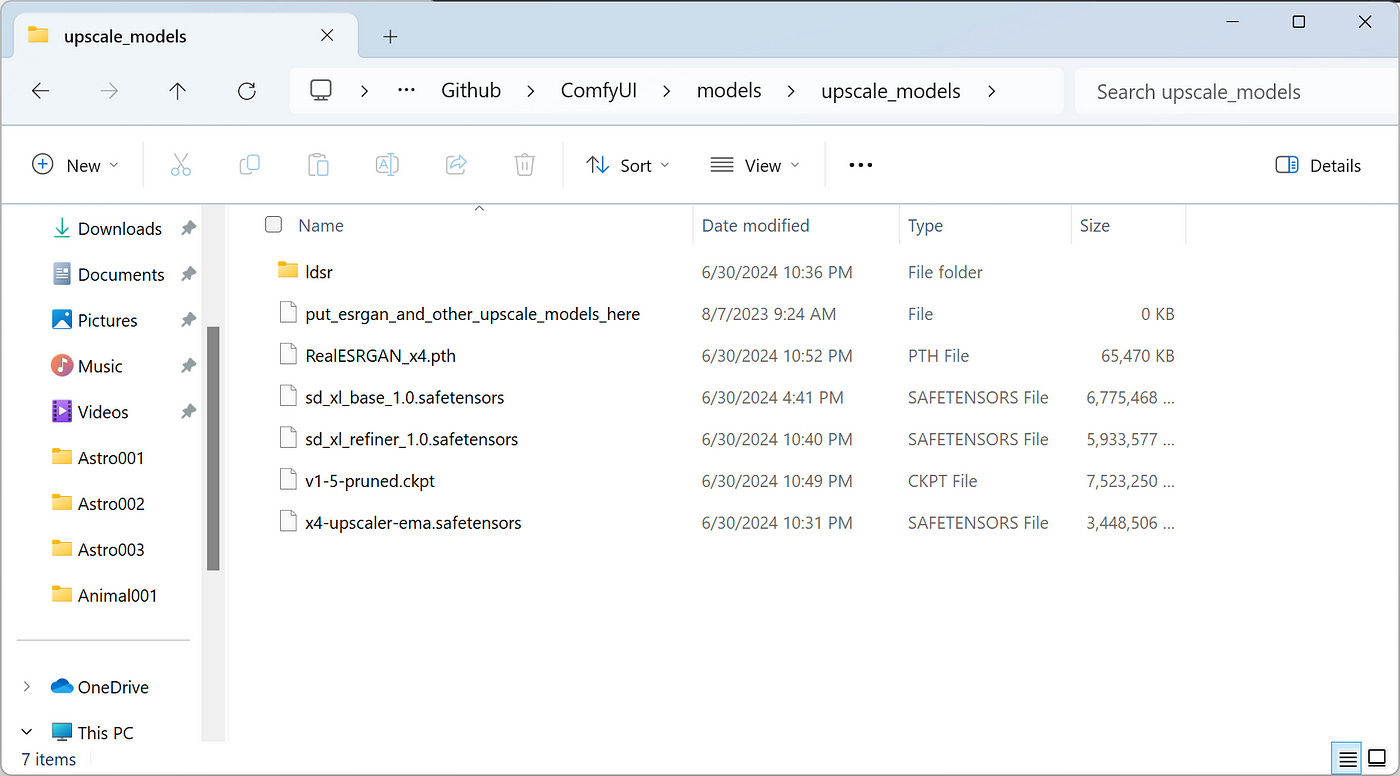
Task: Click the Share icon in the toolbar
Action: [456, 165]
